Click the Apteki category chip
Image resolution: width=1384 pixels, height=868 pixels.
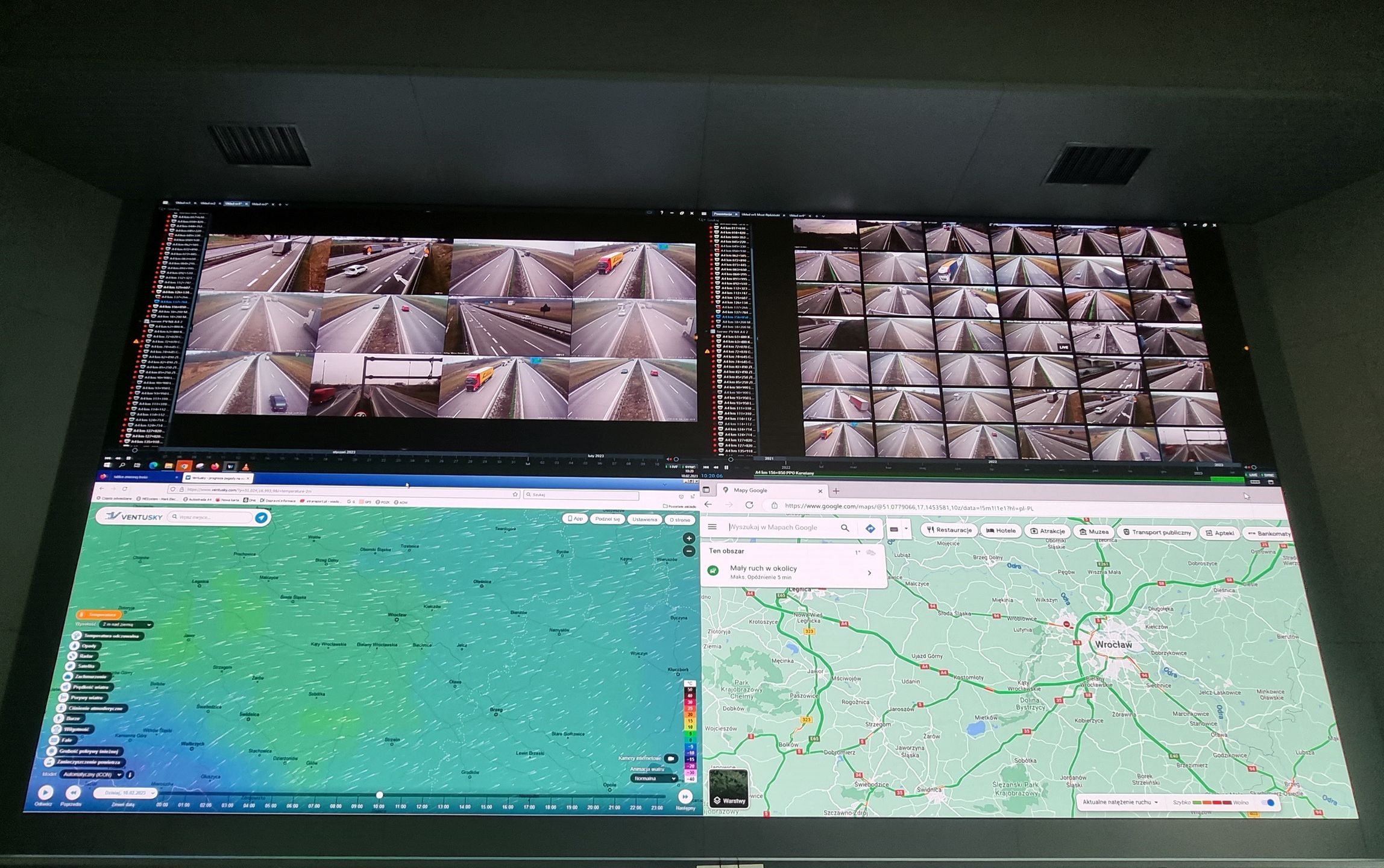click(1219, 533)
